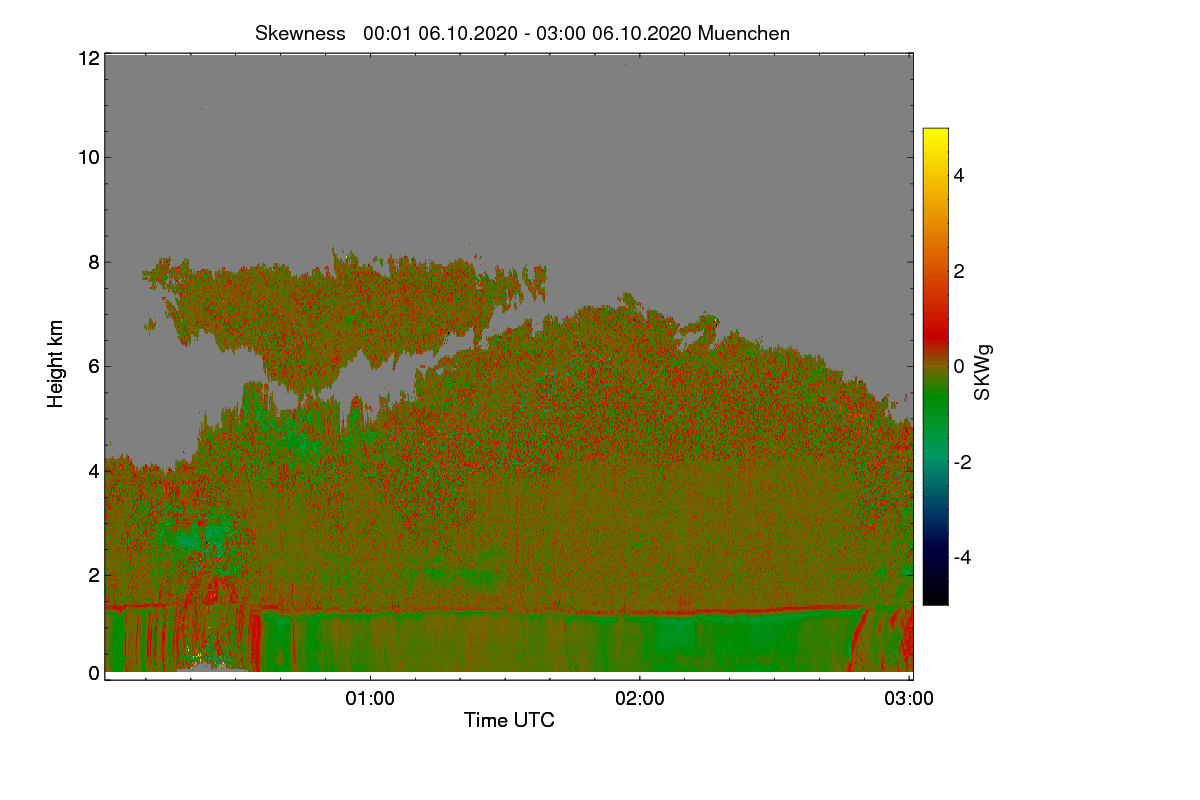Select the 01:00 time axis label
The image size is (1200, 800).
click(370, 699)
